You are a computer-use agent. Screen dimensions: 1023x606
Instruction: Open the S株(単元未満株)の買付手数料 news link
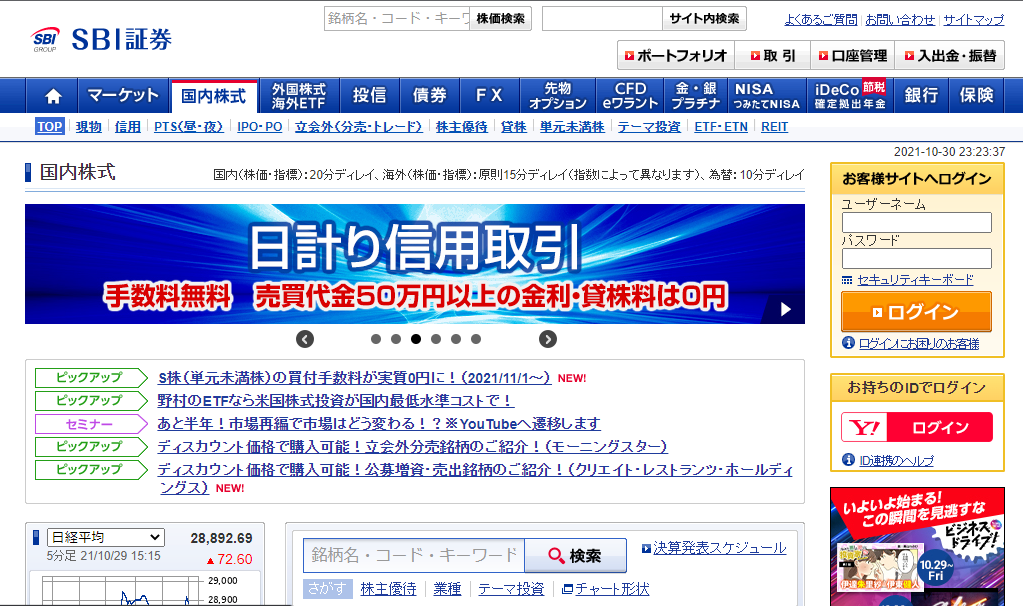(354, 378)
